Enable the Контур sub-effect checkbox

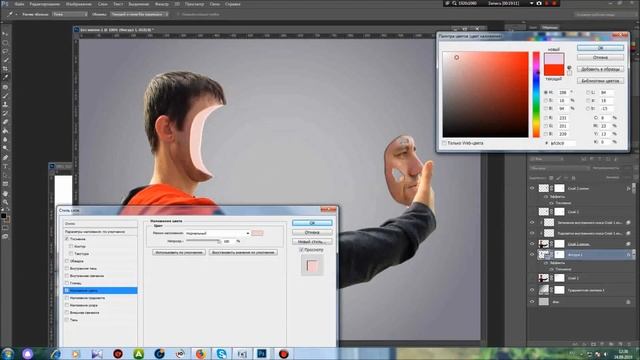tap(71, 246)
